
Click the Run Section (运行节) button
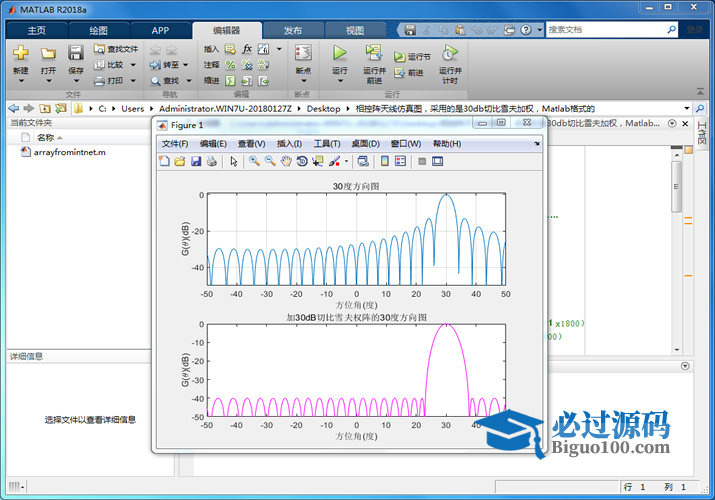413,57
